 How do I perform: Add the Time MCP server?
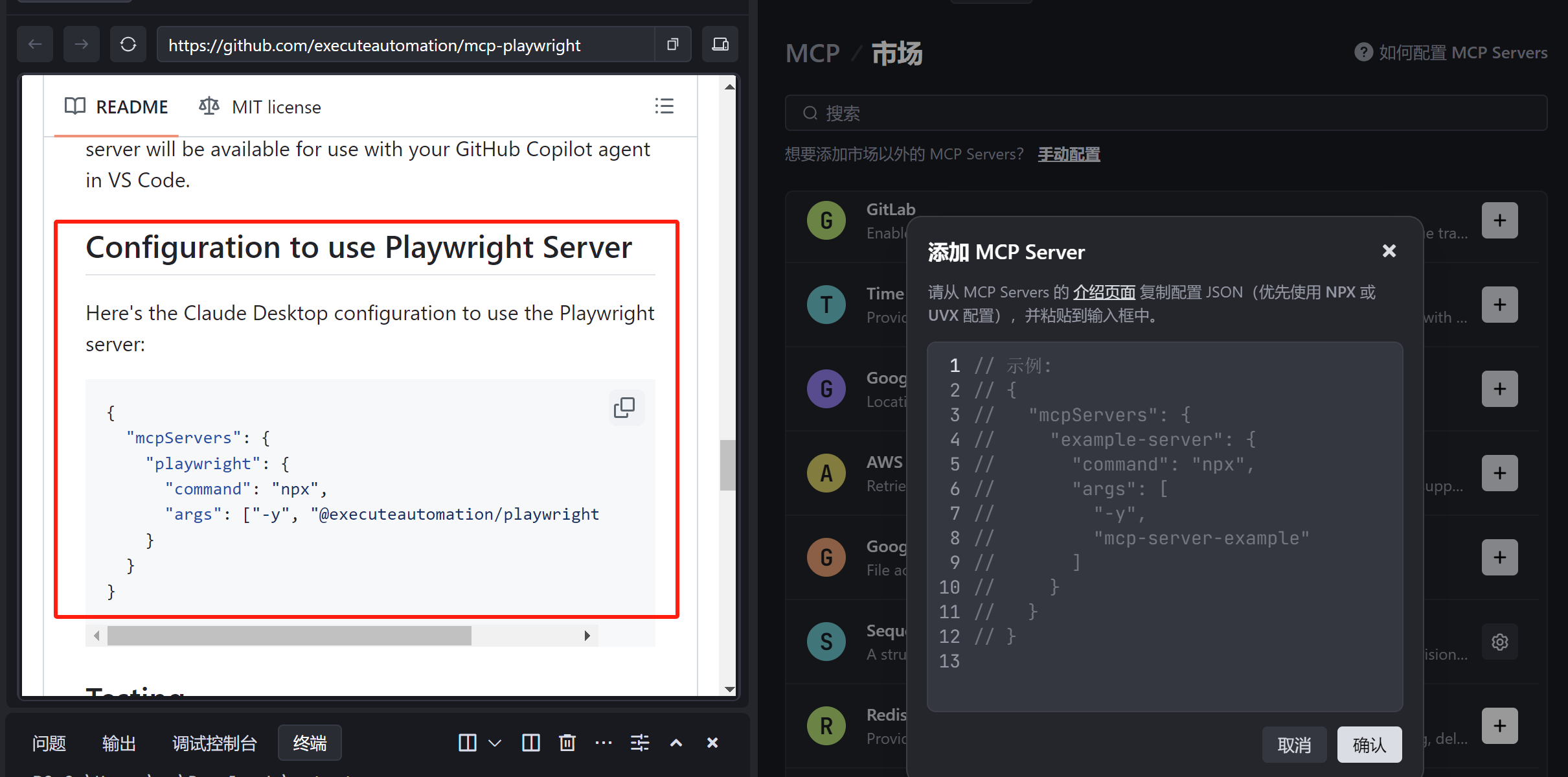pos(1500,305)
